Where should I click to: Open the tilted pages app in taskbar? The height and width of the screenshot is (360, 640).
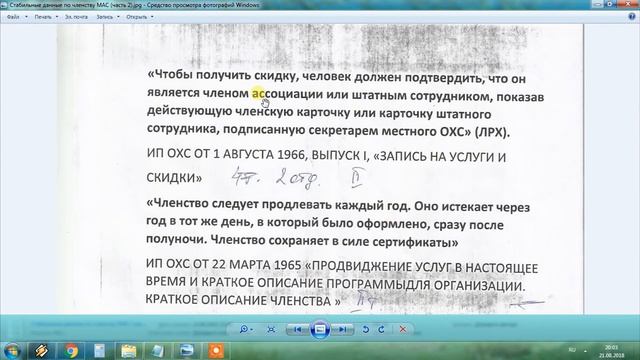[x=158, y=351]
